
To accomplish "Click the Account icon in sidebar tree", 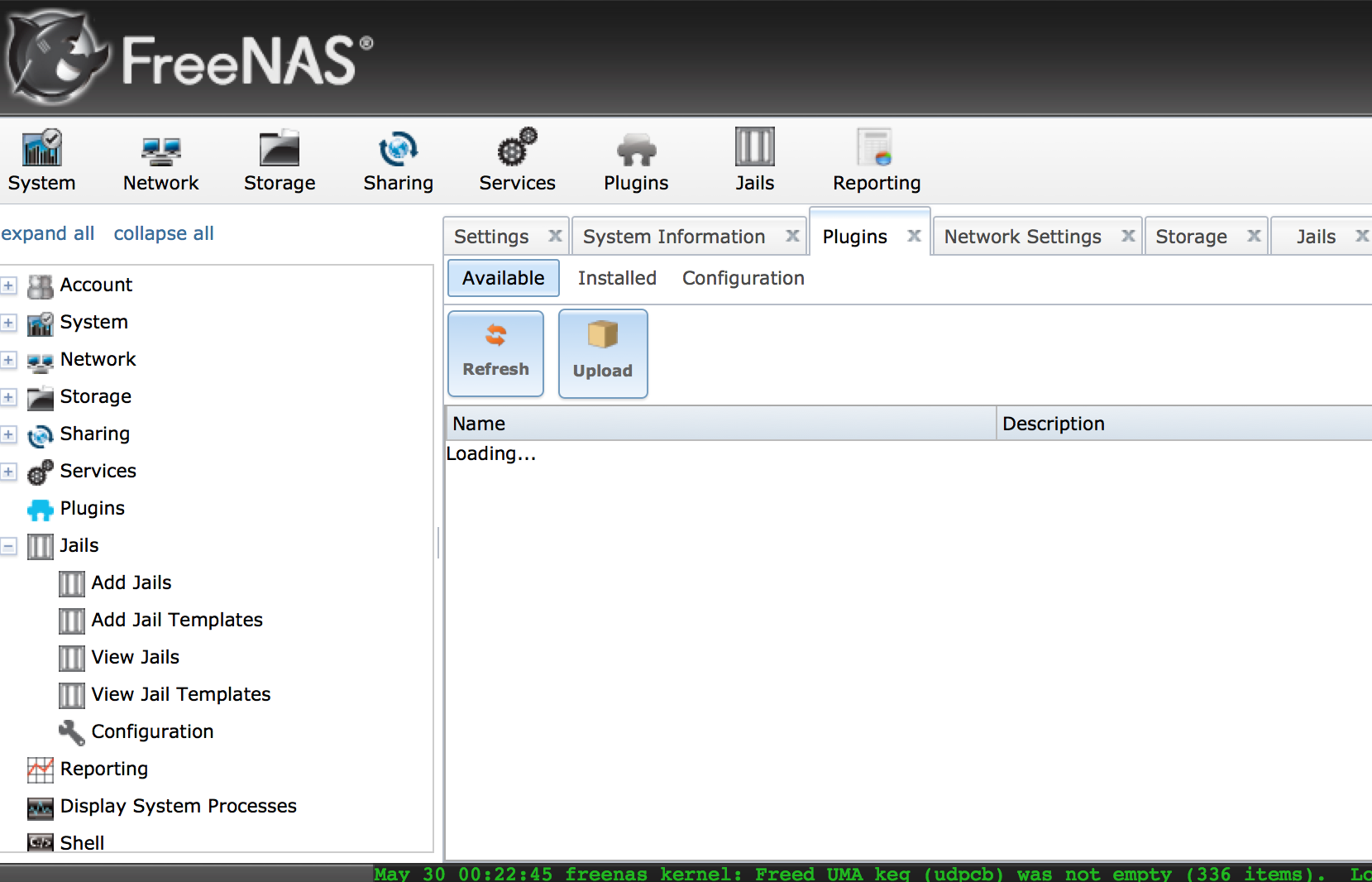I will pyautogui.click(x=41, y=286).
